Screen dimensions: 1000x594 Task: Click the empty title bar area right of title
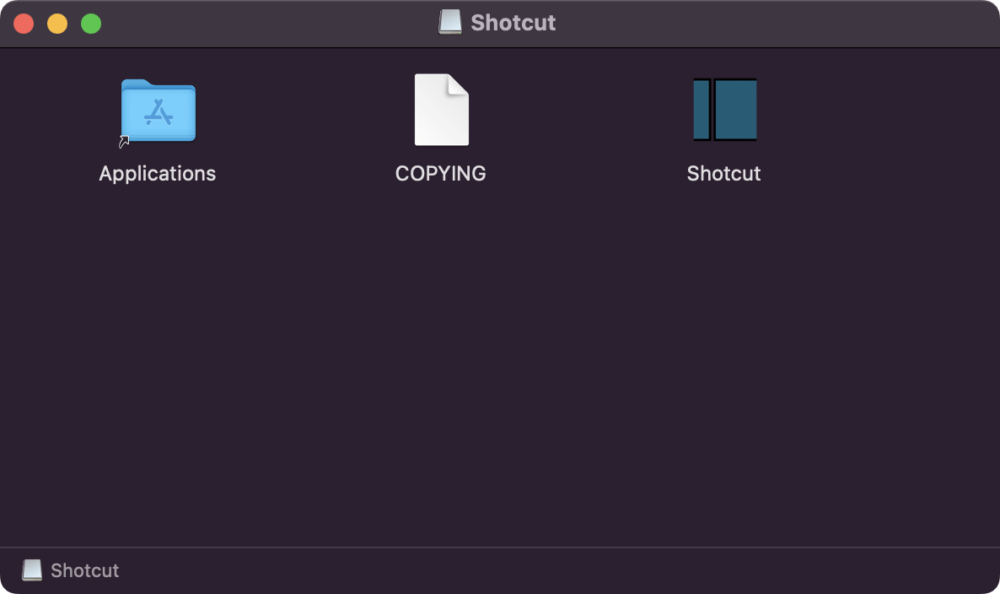765,24
